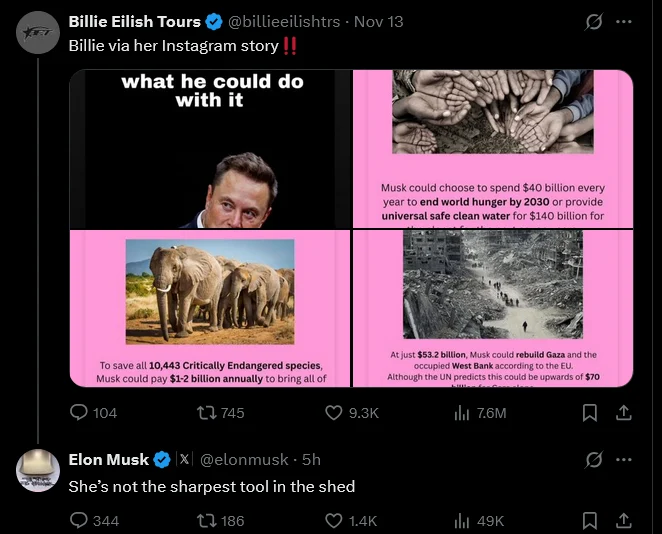
Task: Open the @elonmusk handle link
Action: click(x=245, y=459)
